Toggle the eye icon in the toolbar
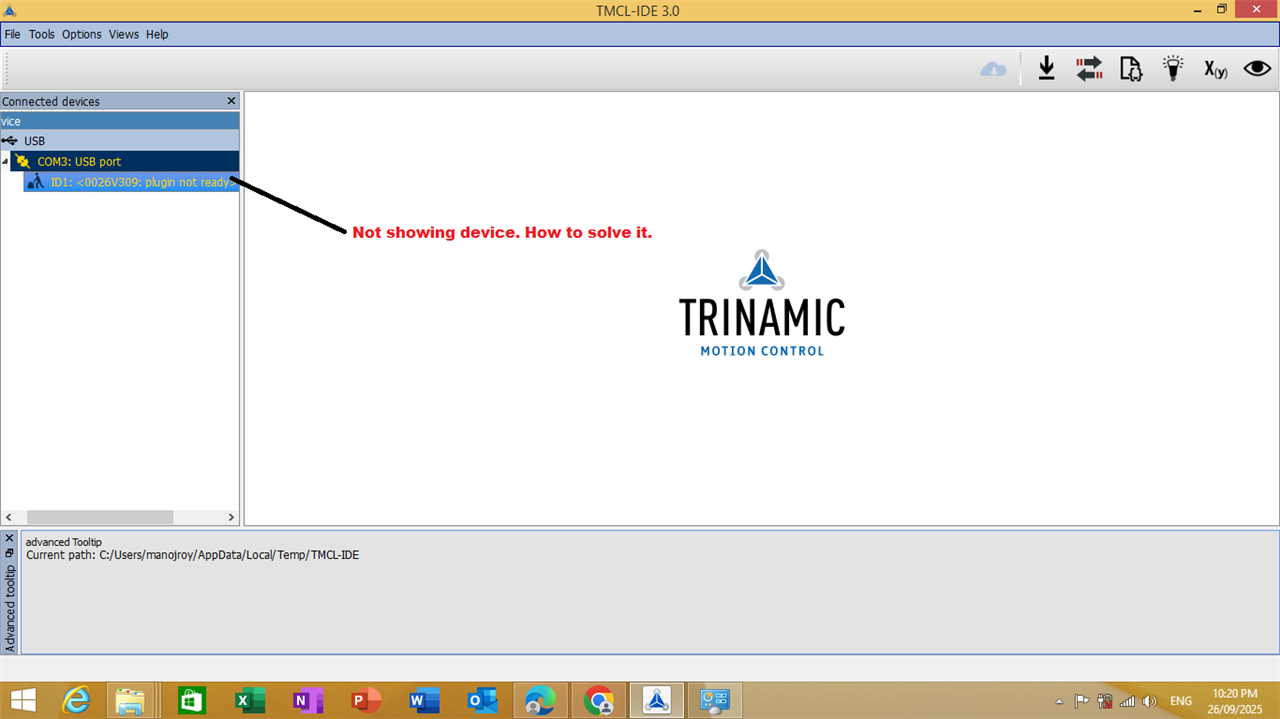Image resolution: width=1280 pixels, height=719 pixels. tap(1257, 68)
